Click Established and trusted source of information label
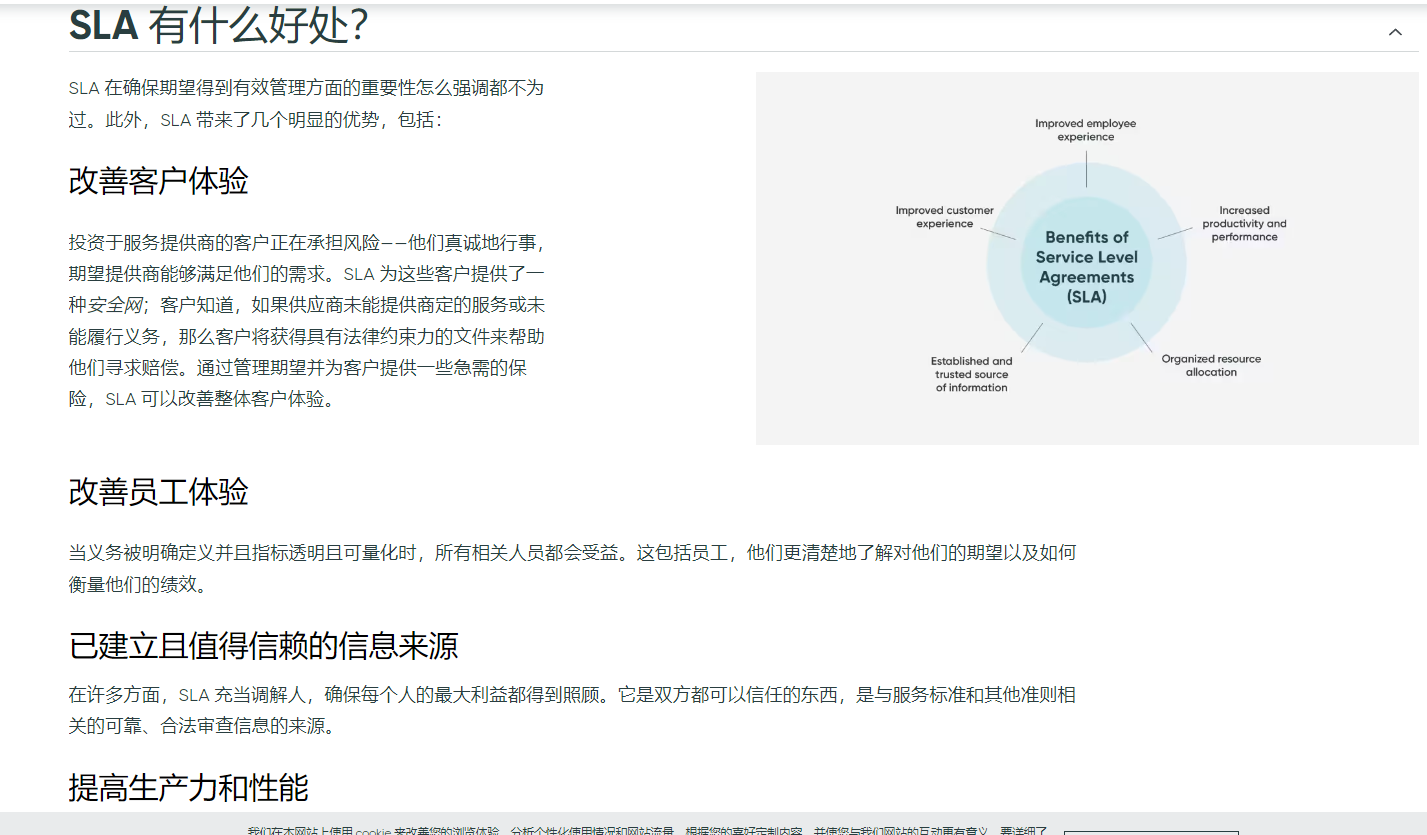 (971, 374)
